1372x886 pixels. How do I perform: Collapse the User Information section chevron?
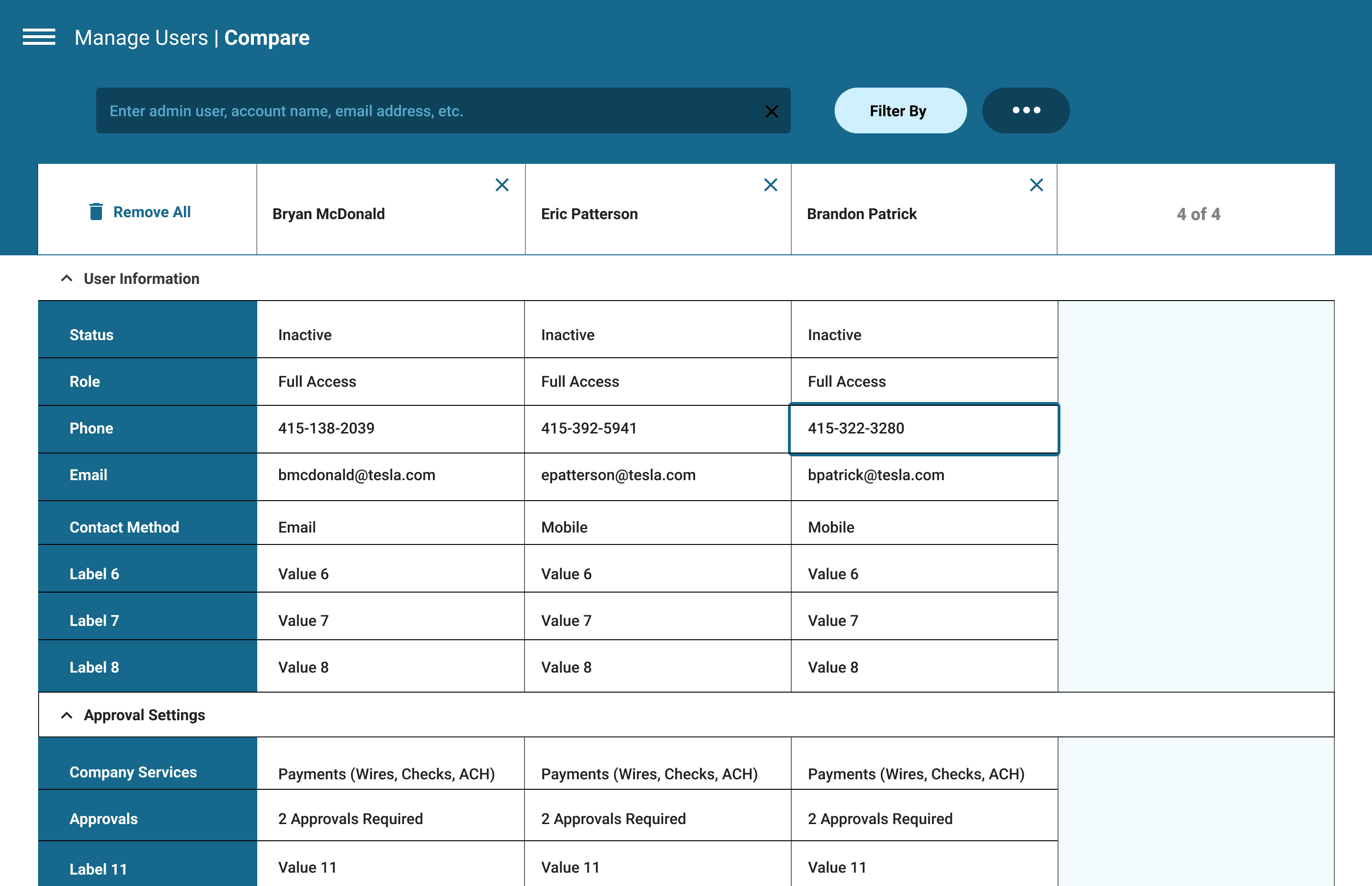tap(67, 279)
